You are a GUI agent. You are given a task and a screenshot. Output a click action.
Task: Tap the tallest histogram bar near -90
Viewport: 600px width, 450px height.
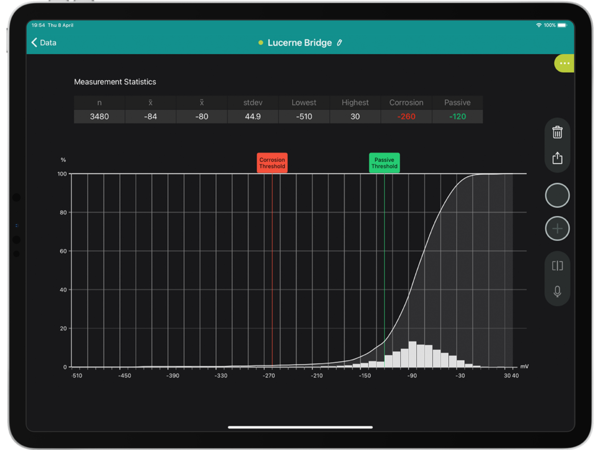411,355
